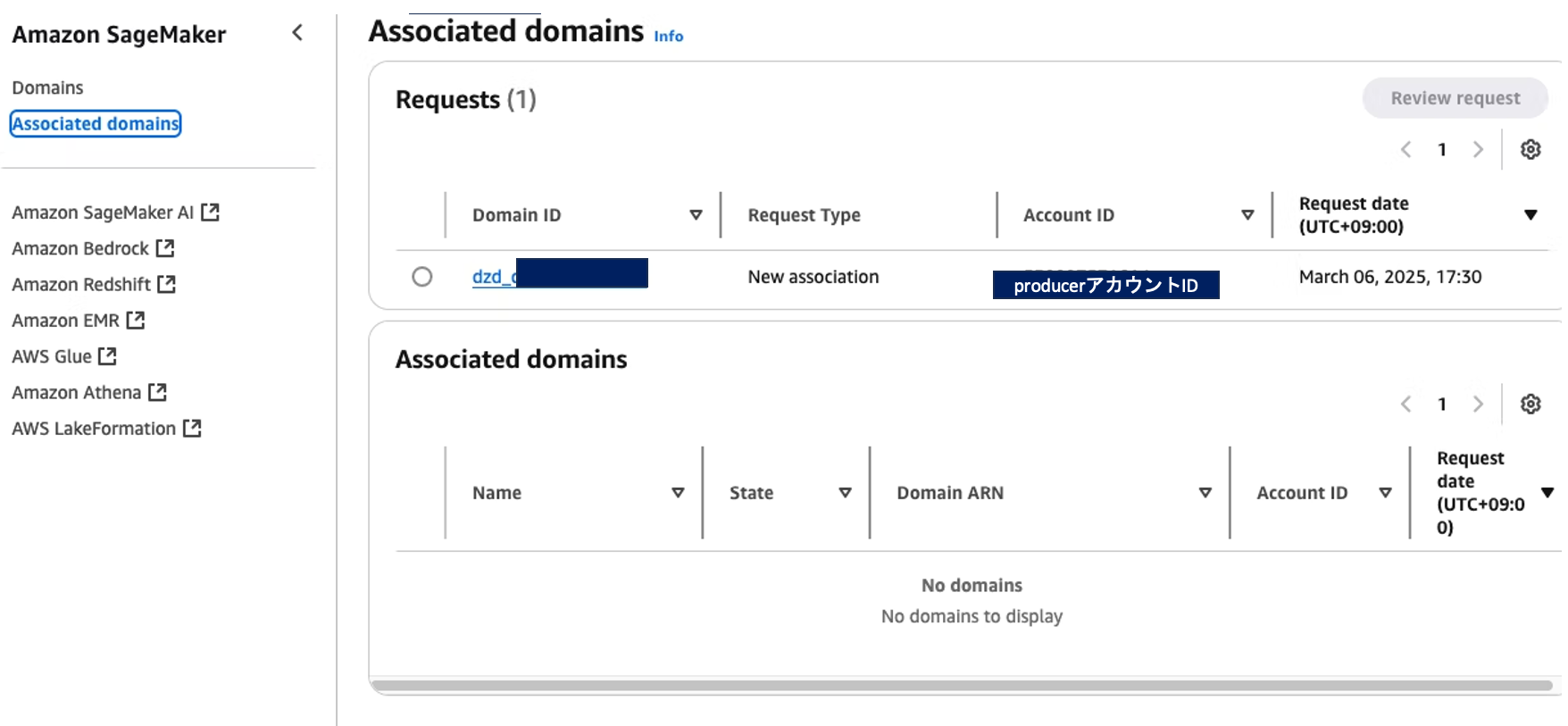Click the Request Type column header
The image size is (1568, 726).
click(x=804, y=215)
